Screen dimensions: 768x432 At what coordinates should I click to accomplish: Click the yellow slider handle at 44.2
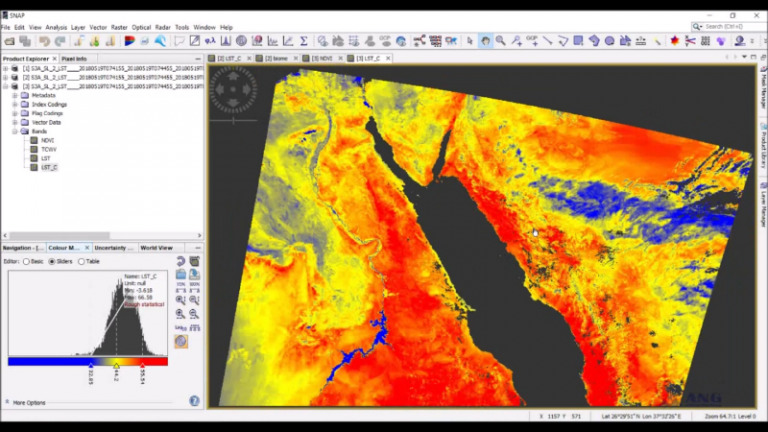click(x=116, y=365)
